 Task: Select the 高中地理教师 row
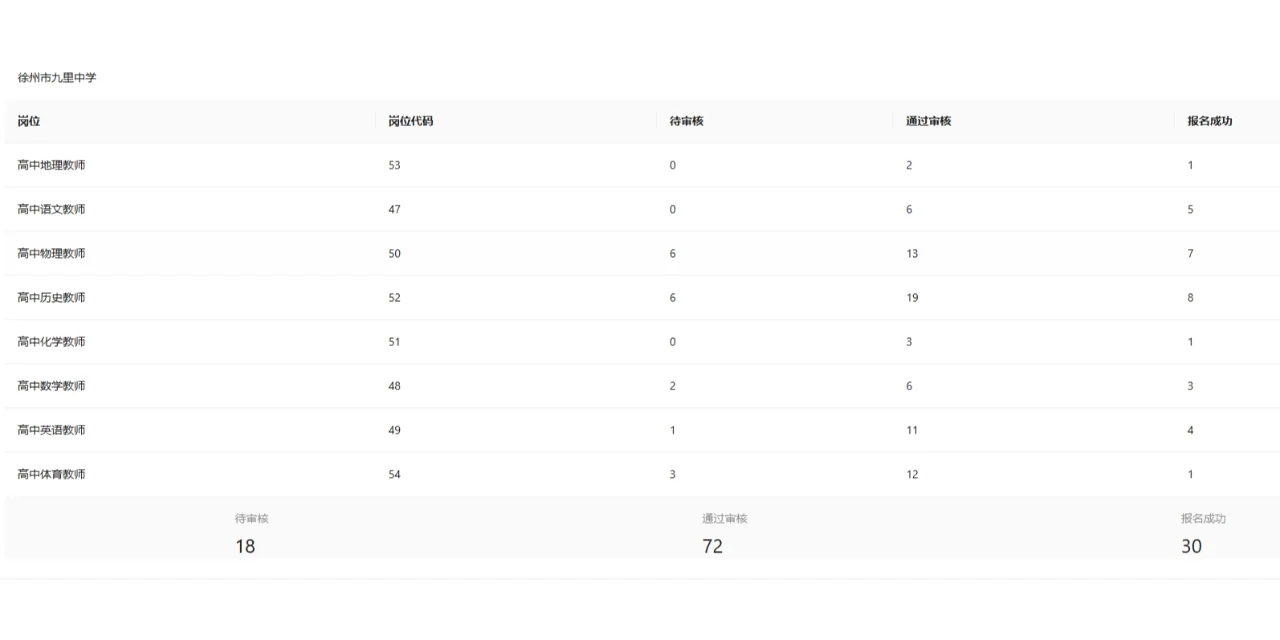tap(51, 165)
